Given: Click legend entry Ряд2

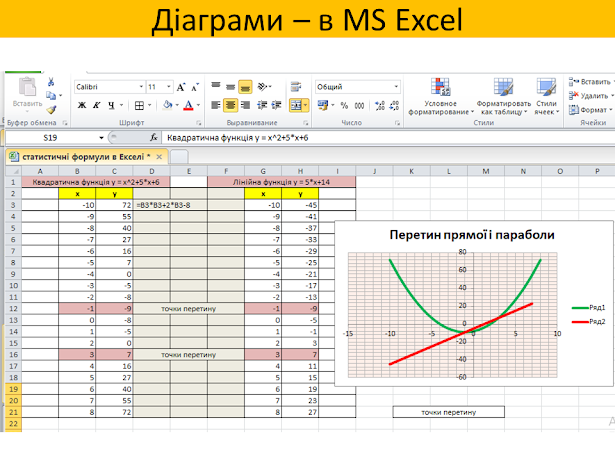Looking at the screenshot, I should pos(589,322).
